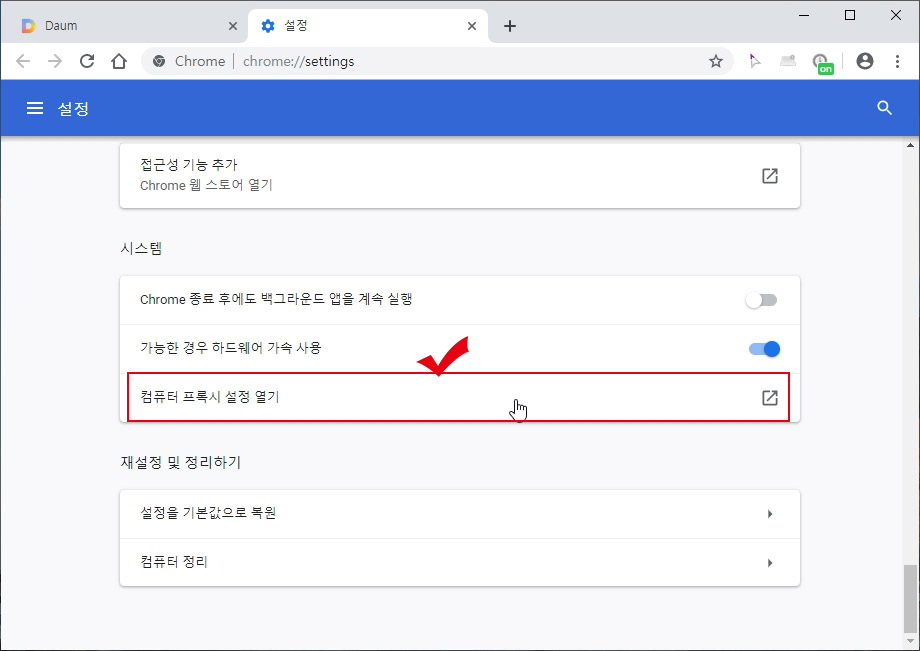920x651 pixels.
Task: Click 설정을 기본값으로 복원 text
Action: 208,513
